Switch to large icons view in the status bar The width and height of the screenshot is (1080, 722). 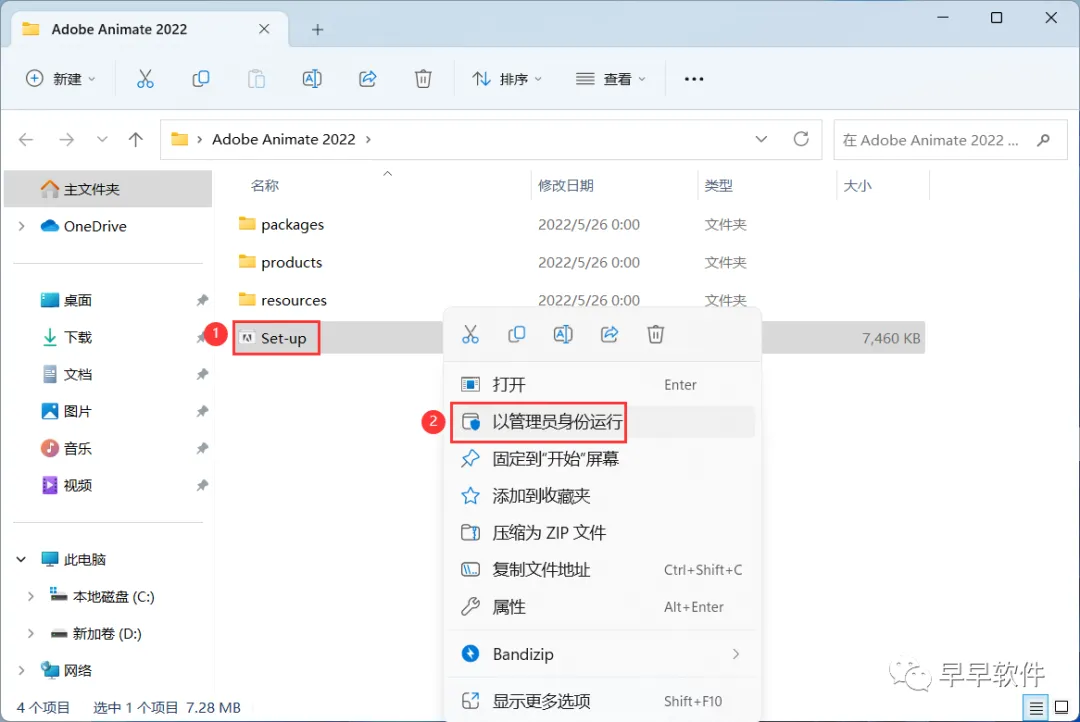point(1061,708)
